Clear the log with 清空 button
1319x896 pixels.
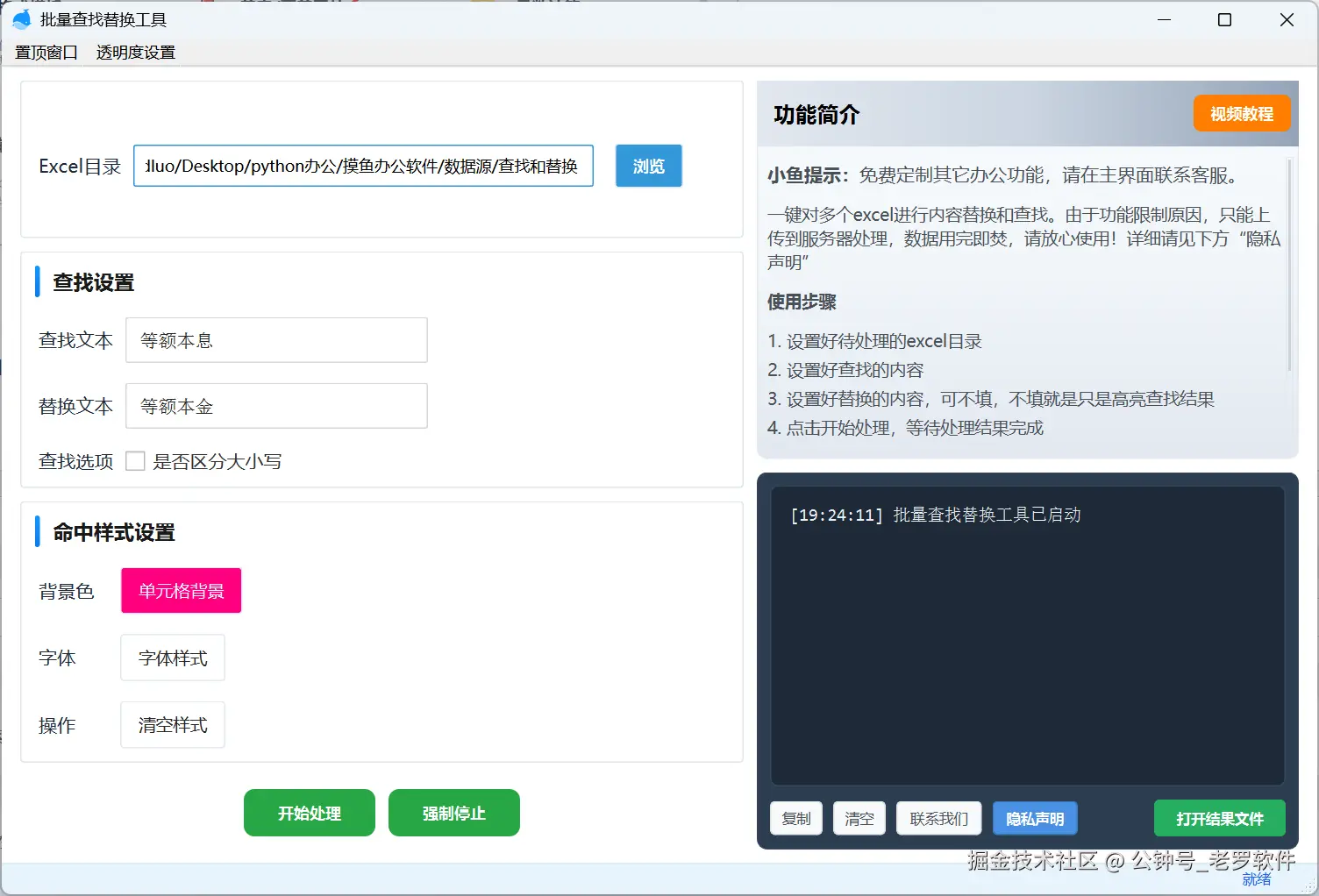coord(859,818)
